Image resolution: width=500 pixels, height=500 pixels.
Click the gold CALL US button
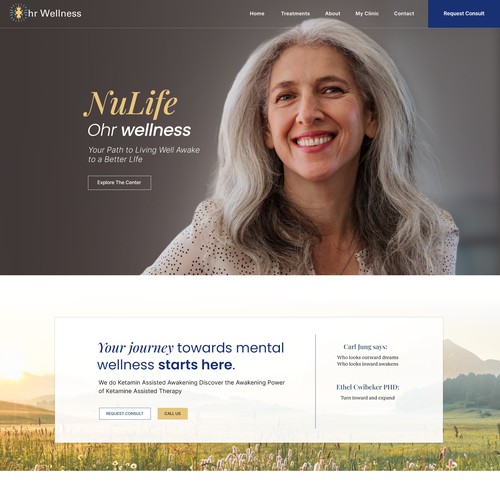[173, 414]
